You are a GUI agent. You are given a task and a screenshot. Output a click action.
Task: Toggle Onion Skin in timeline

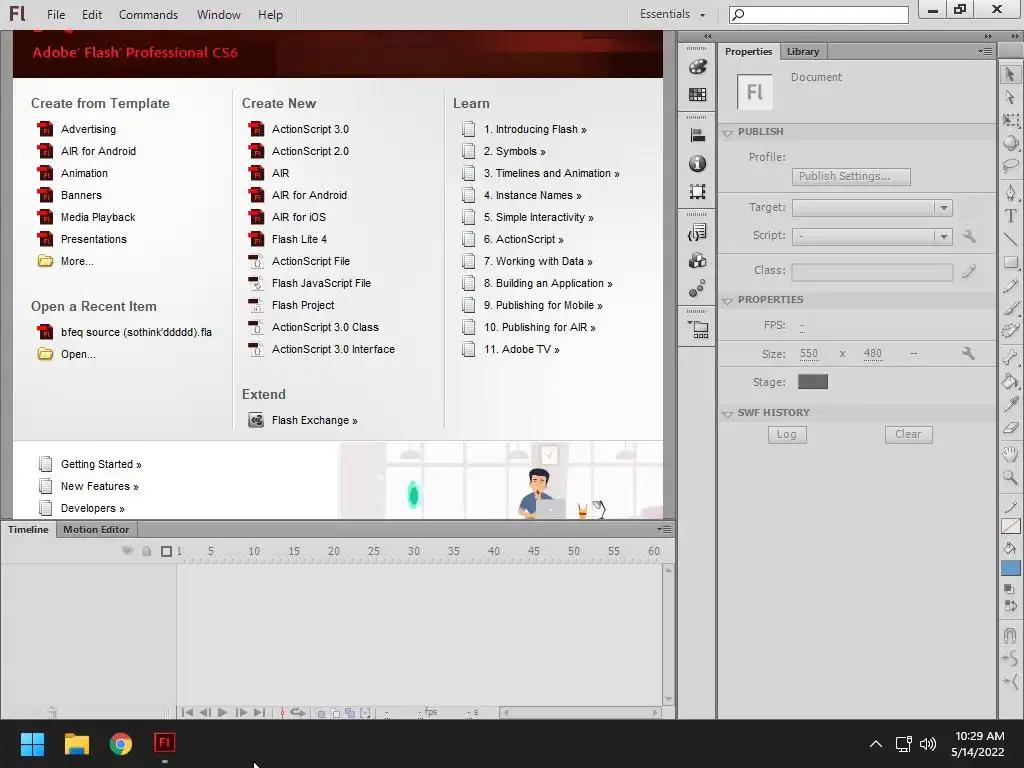click(x=321, y=713)
